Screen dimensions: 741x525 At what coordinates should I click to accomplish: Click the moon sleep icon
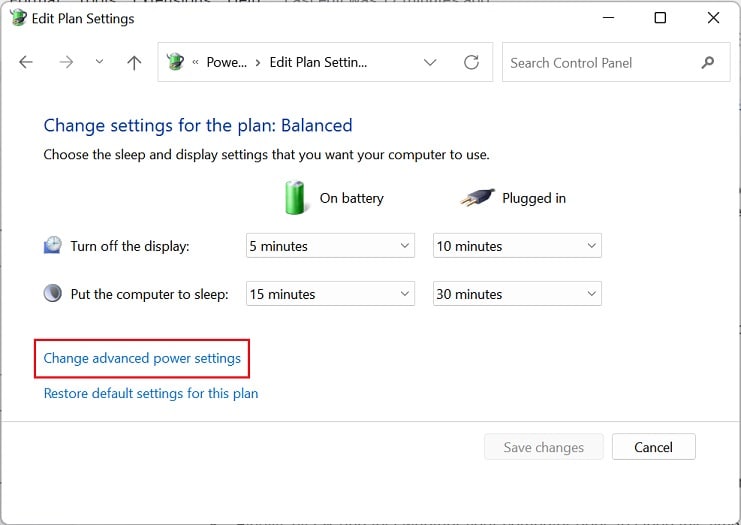52,293
